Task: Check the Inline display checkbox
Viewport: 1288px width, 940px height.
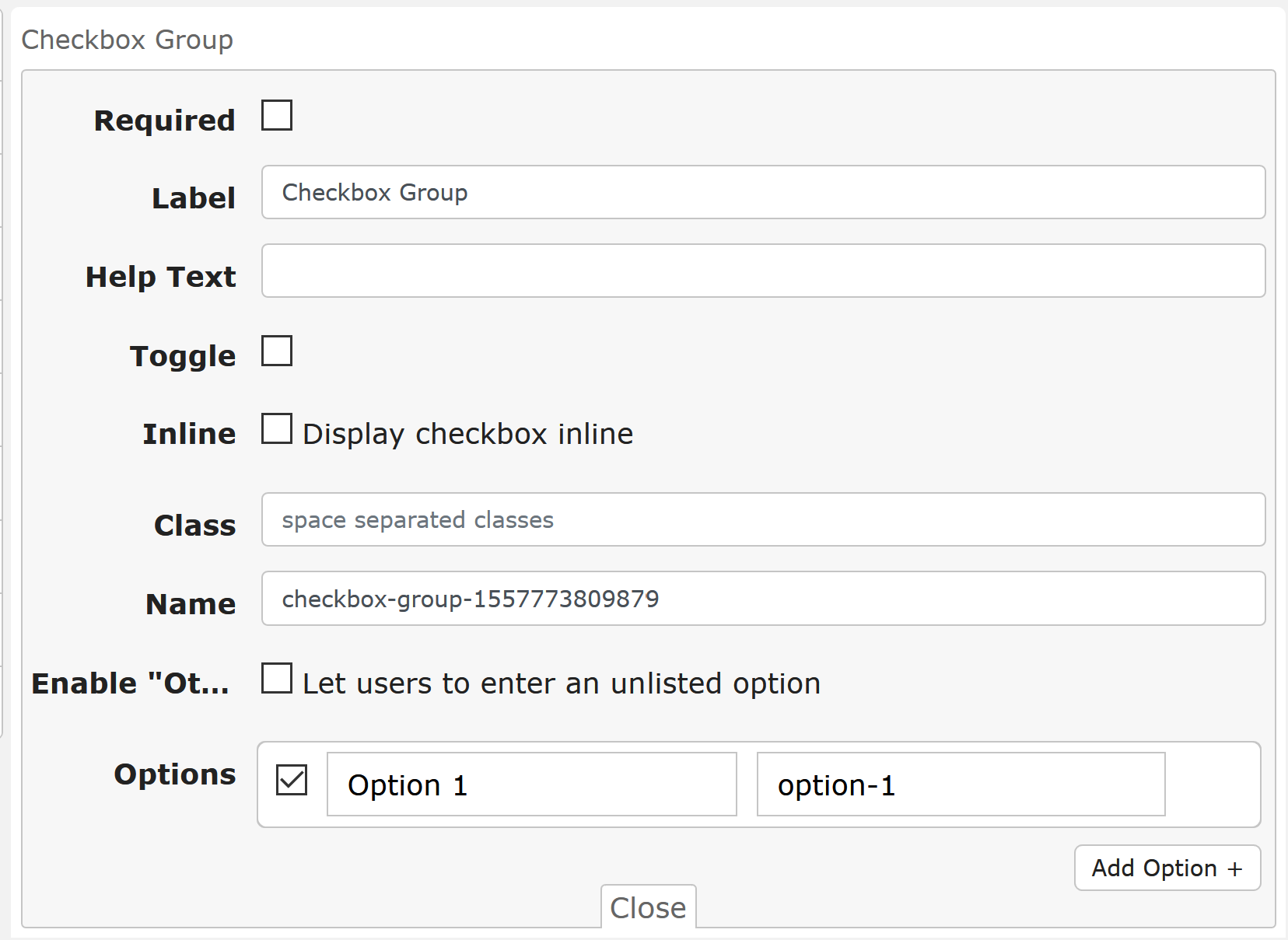Action: click(277, 428)
